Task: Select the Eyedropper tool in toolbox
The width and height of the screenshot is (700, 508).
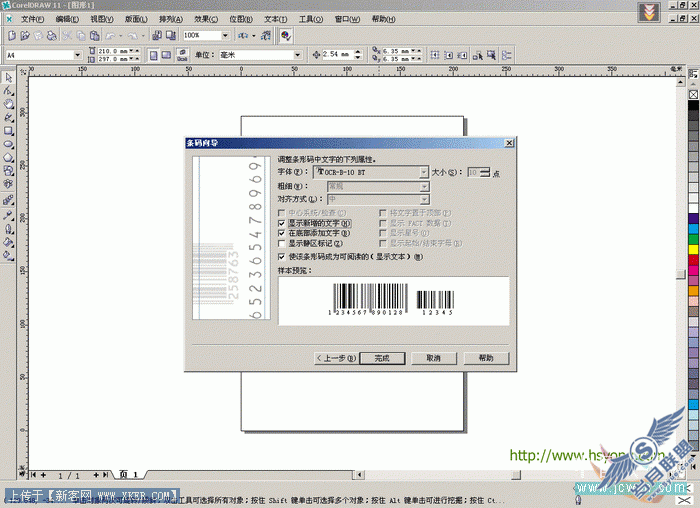Action: pyautogui.click(x=8, y=215)
